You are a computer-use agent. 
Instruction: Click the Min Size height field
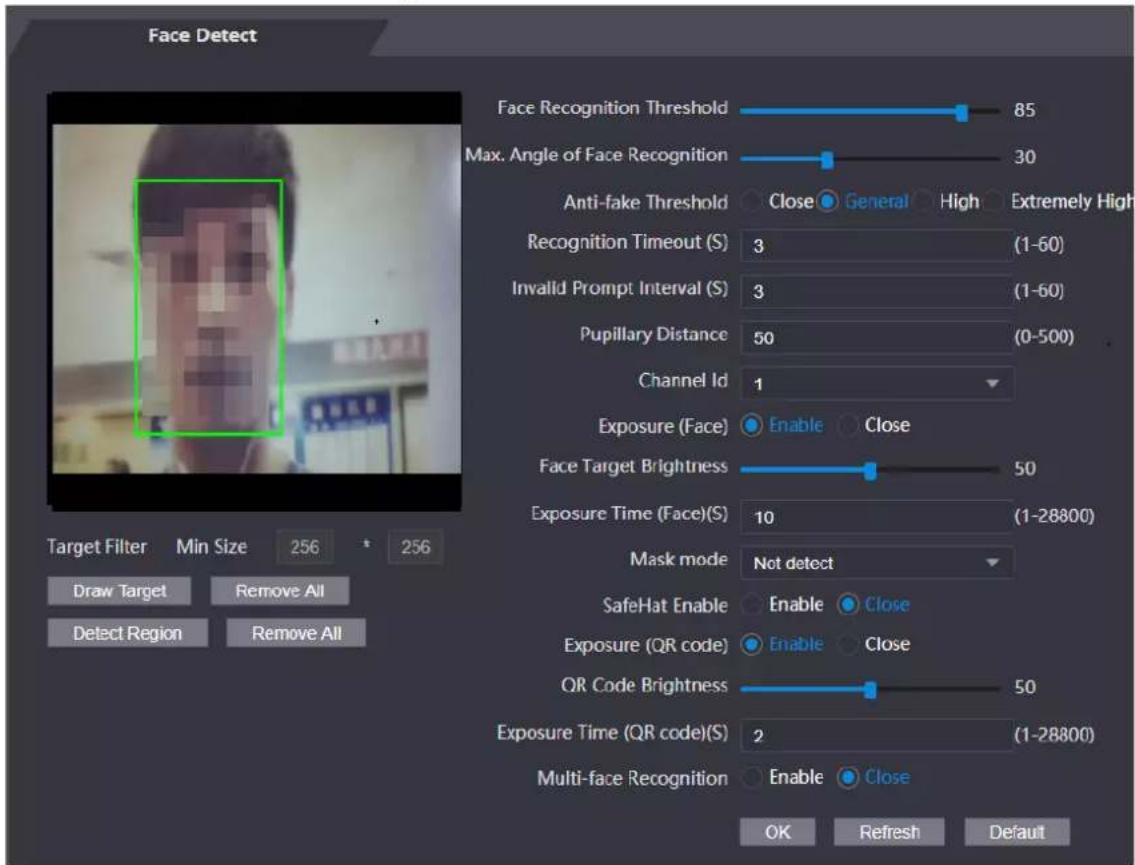pos(415,547)
